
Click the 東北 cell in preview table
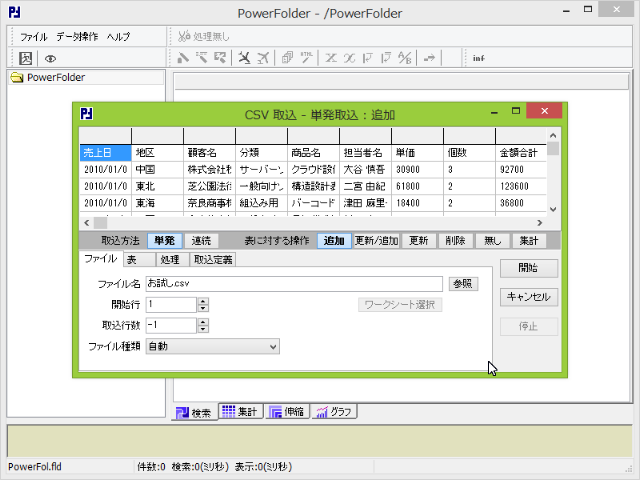157,186
